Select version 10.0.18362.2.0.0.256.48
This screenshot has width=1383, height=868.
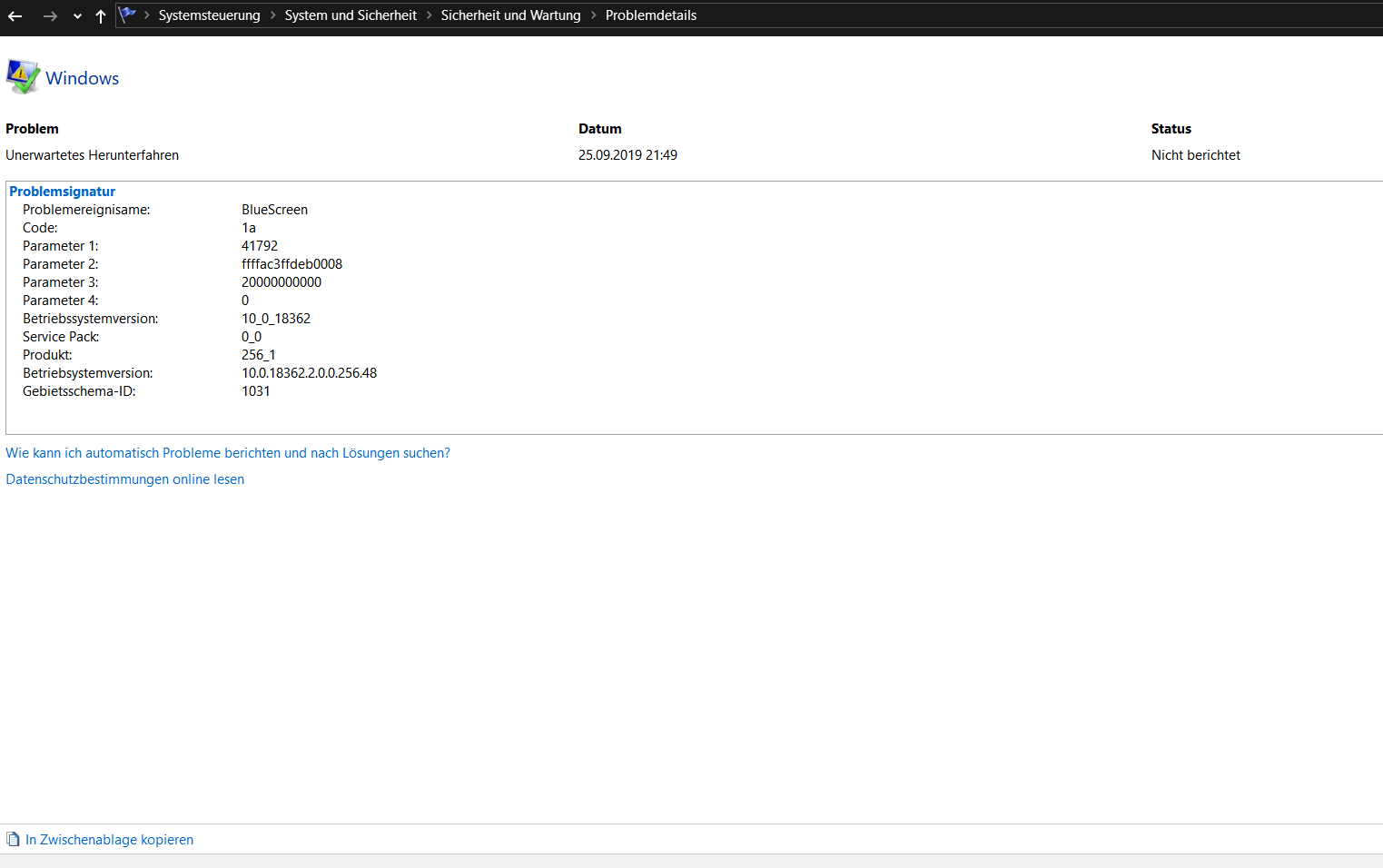pos(310,373)
